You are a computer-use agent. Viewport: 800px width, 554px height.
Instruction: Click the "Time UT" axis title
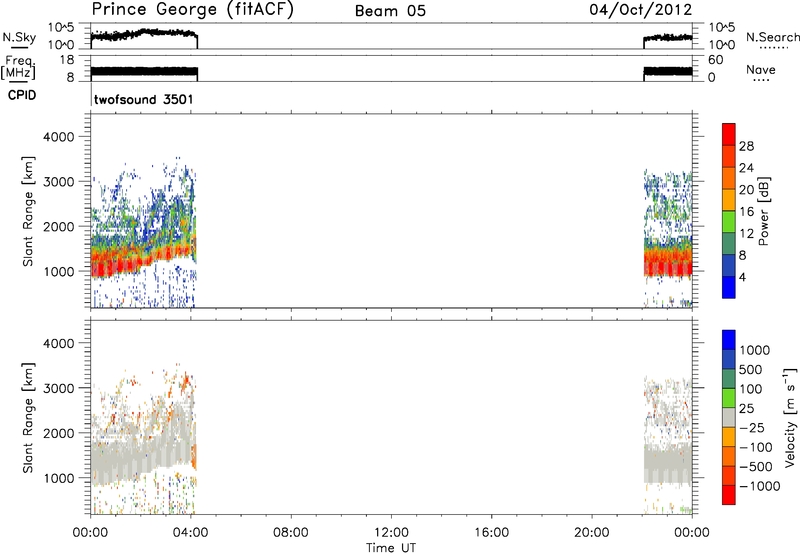[x=391, y=548]
